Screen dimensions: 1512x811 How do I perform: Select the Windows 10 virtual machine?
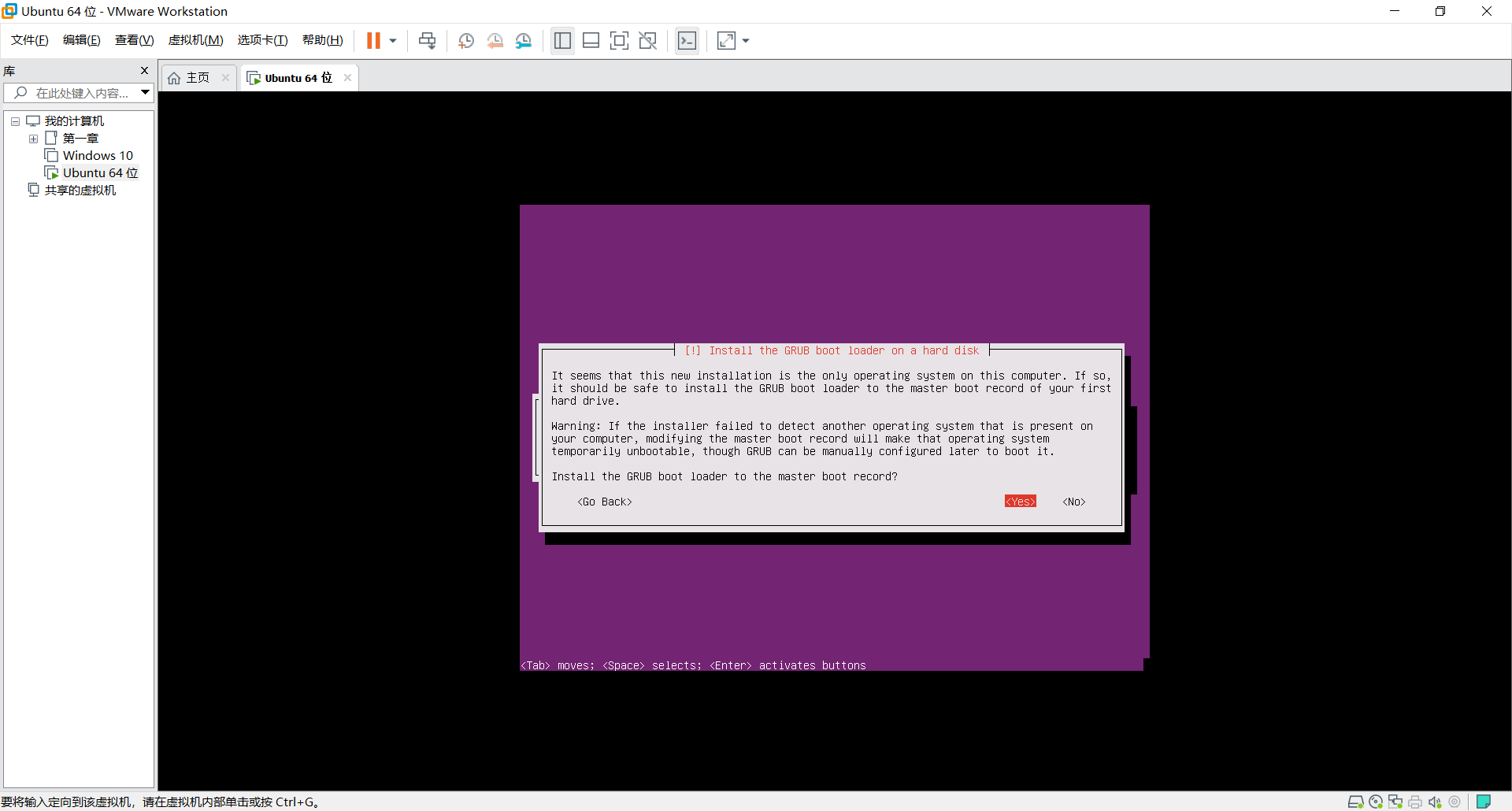98,156
